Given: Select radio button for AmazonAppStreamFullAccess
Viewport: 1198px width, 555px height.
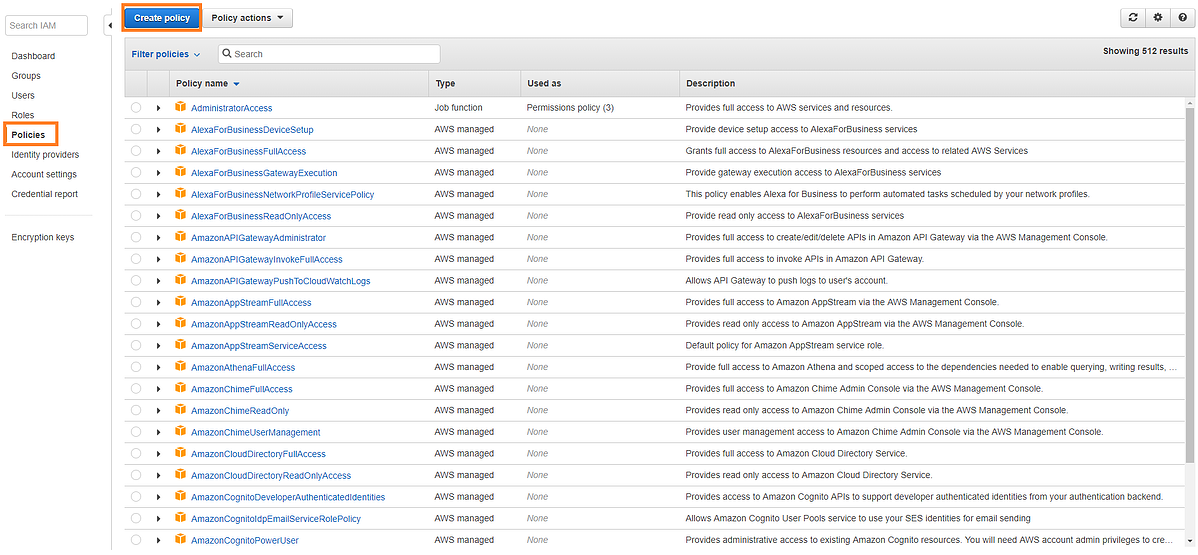Looking at the screenshot, I should [135, 302].
